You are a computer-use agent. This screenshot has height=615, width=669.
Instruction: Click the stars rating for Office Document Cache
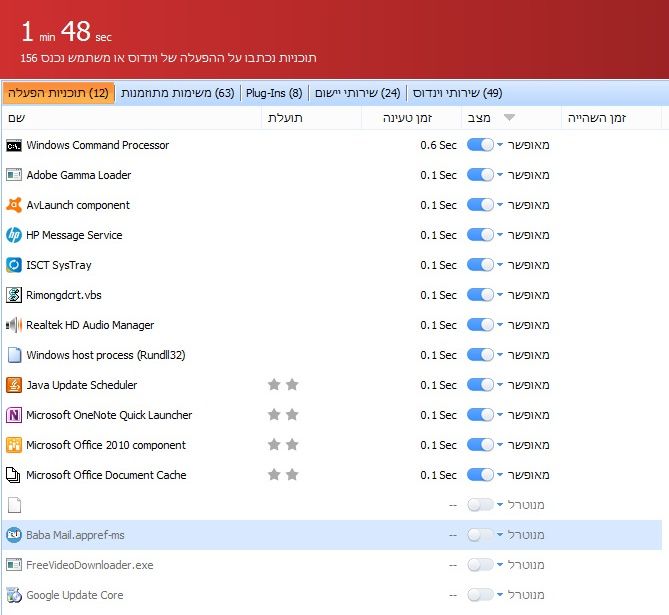click(x=283, y=475)
